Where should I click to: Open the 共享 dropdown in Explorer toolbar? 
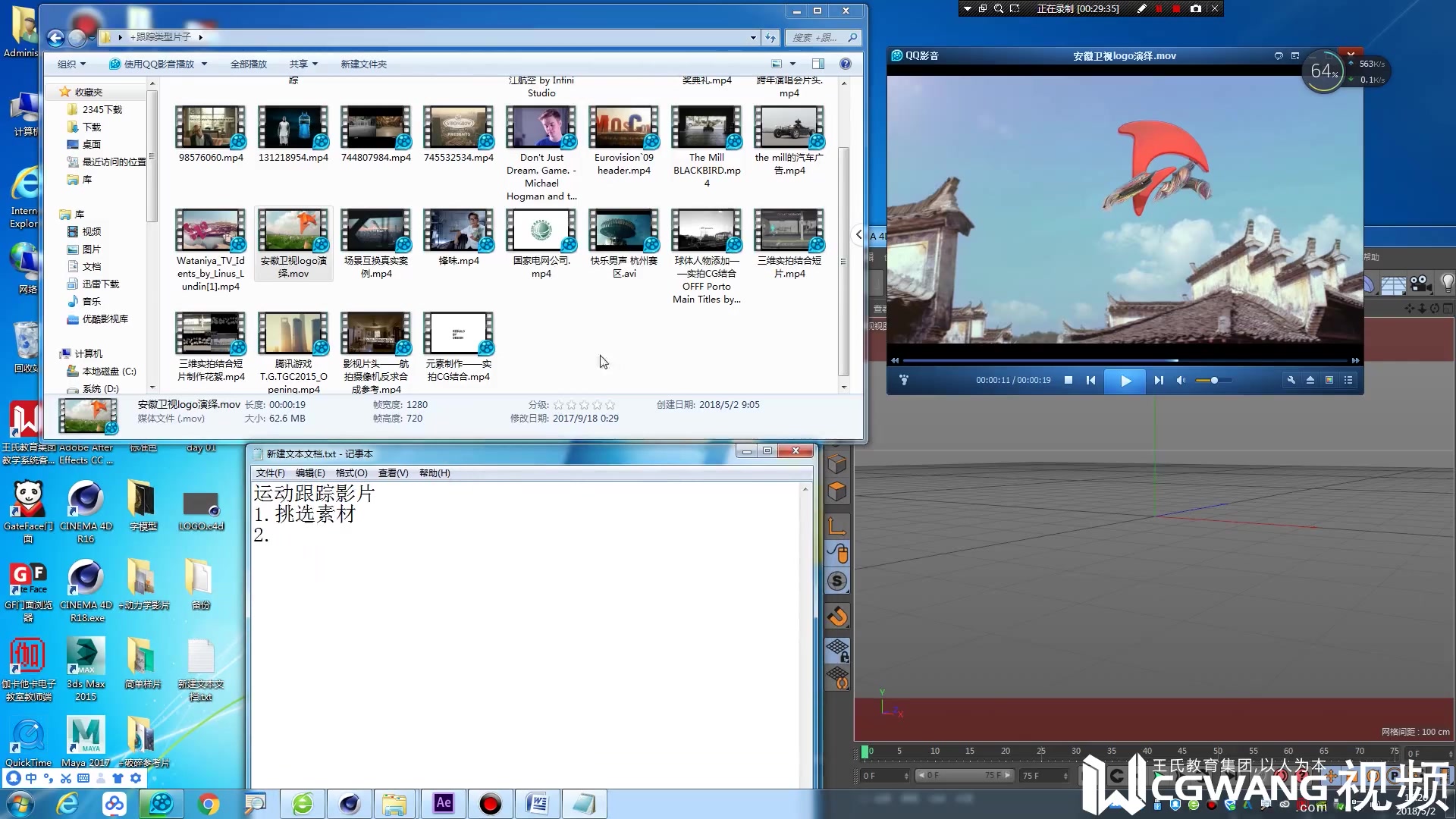pyautogui.click(x=303, y=64)
